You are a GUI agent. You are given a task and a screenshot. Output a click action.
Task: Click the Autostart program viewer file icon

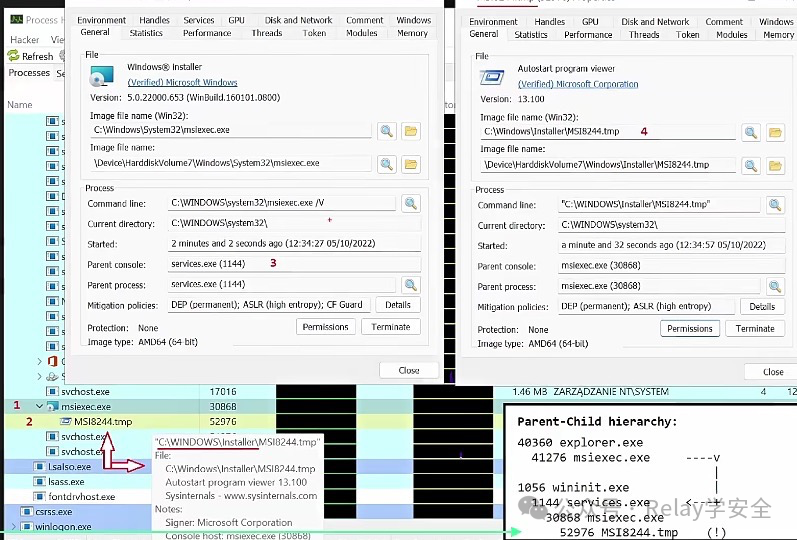492,77
